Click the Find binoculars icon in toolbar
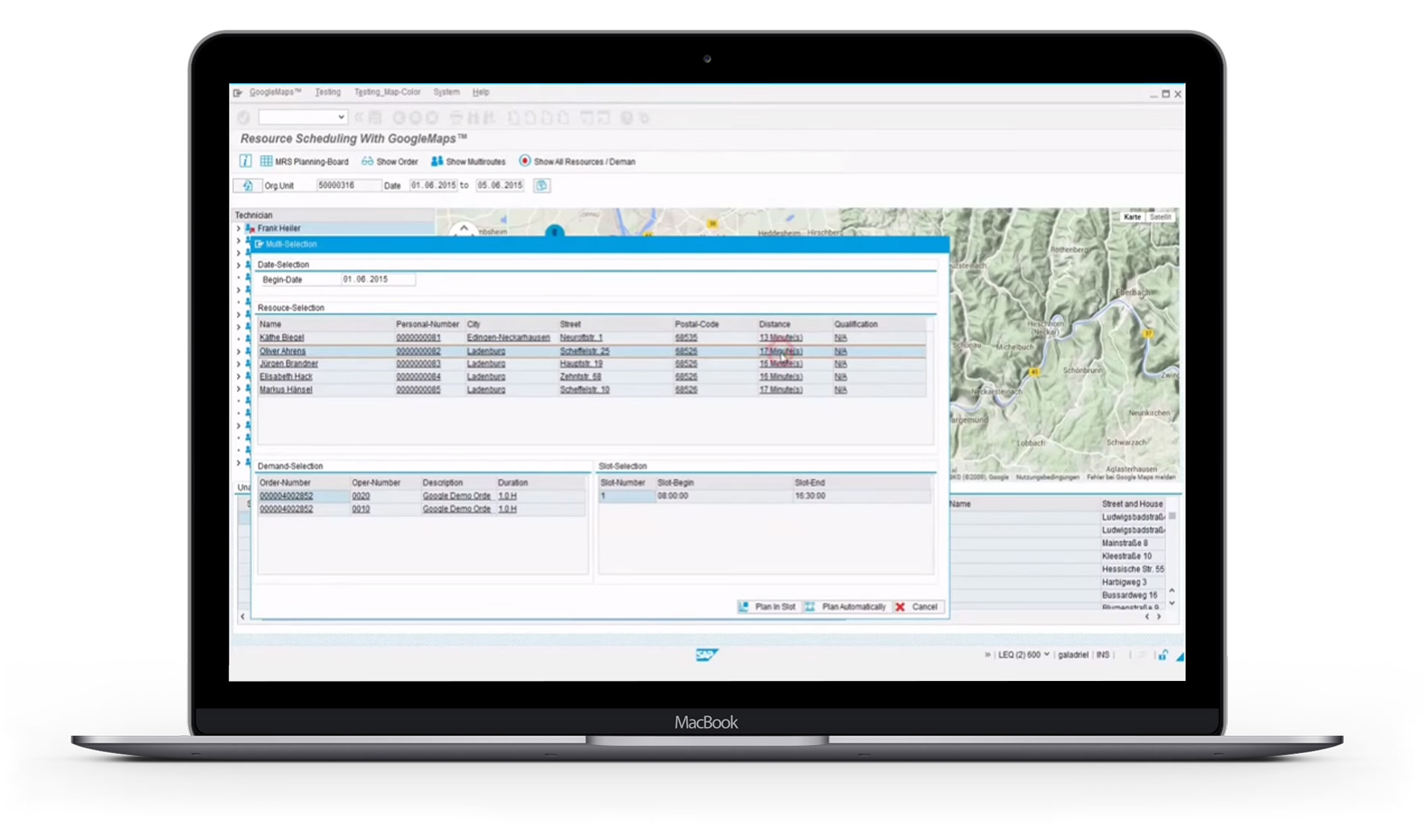The width and height of the screenshot is (1428, 840). coord(474,117)
